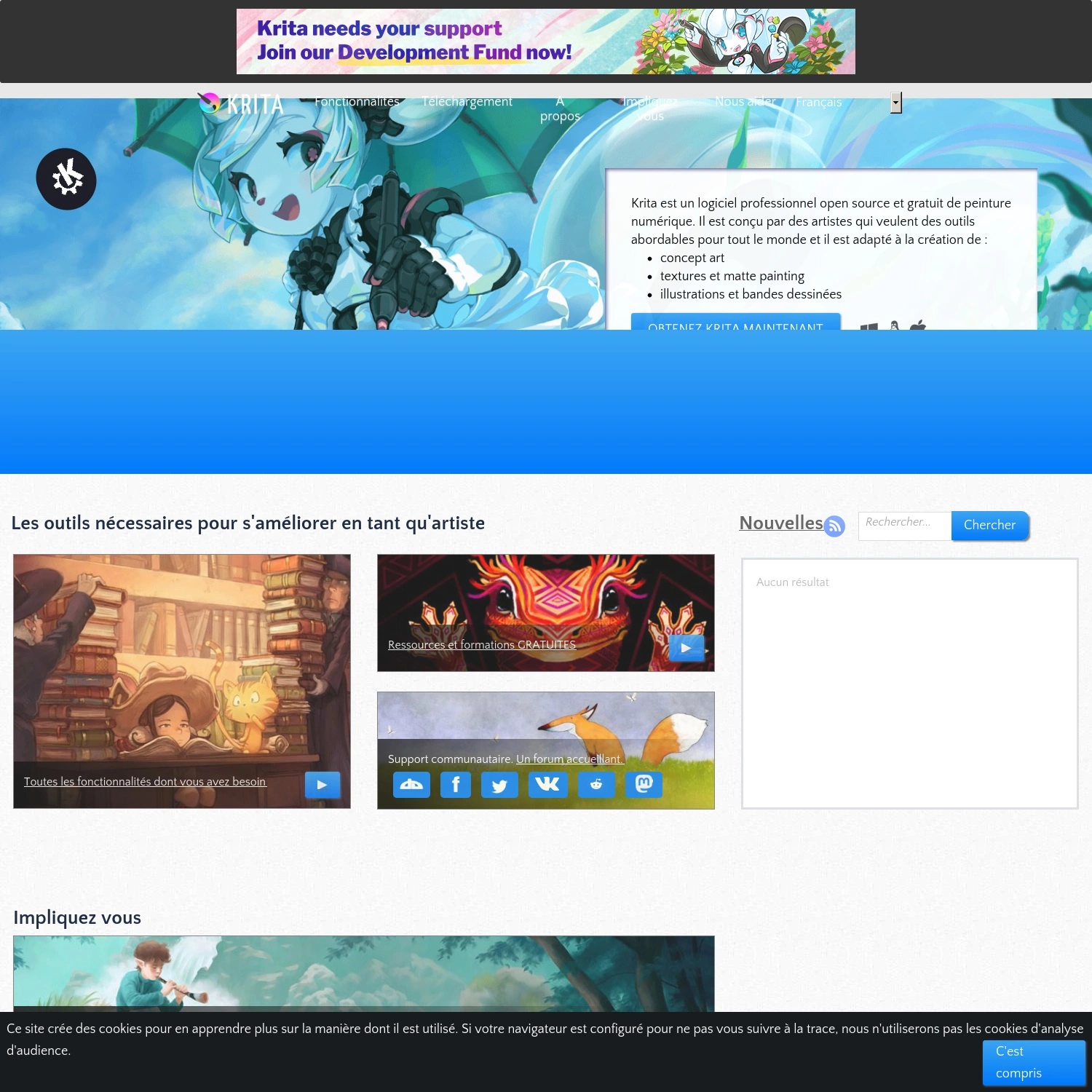Click the Windows platform icon

point(869,326)
